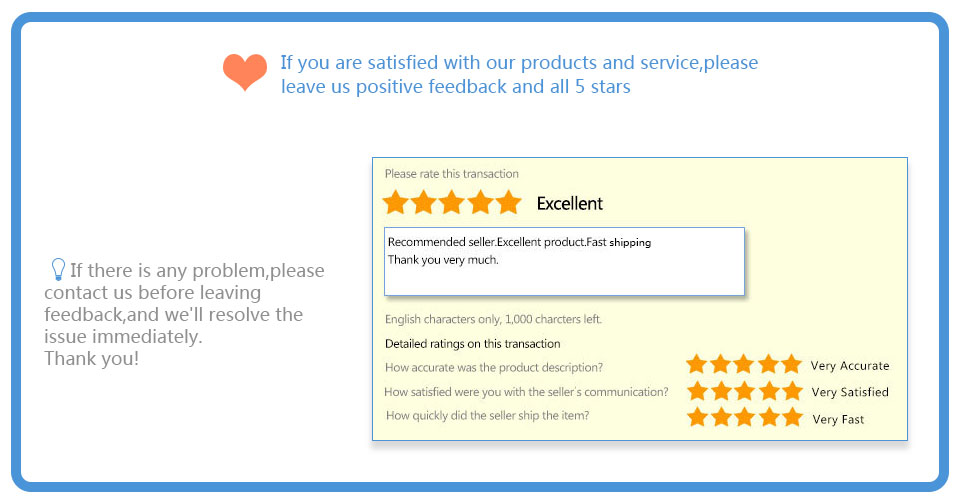
Task: Click the "Very Satisfied" label
Action: point(849,392)
